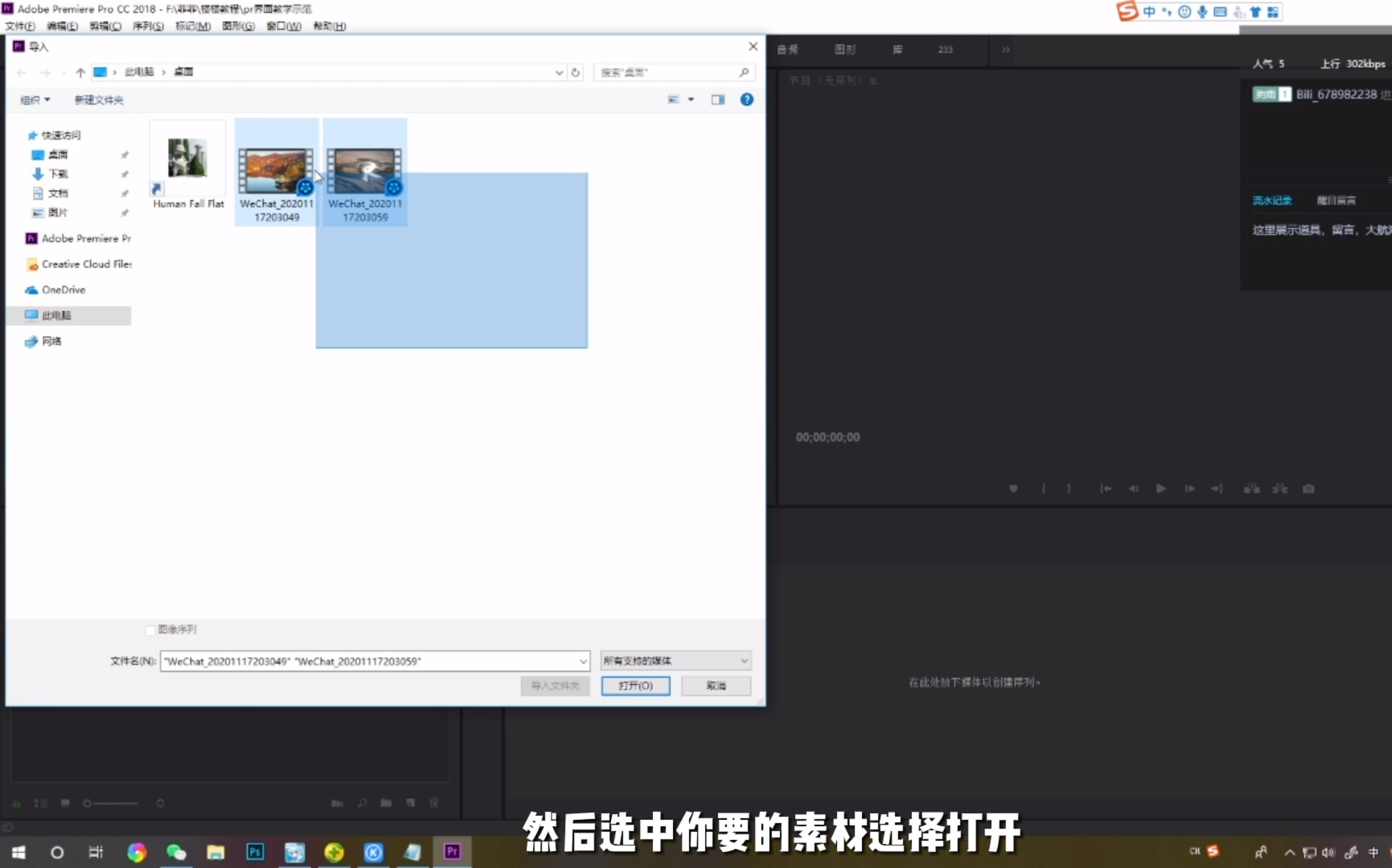1392x868 pixels.
Task: Select 此电脑 in left sidebar
Action: pyautogui.click(x=58, y=315)
